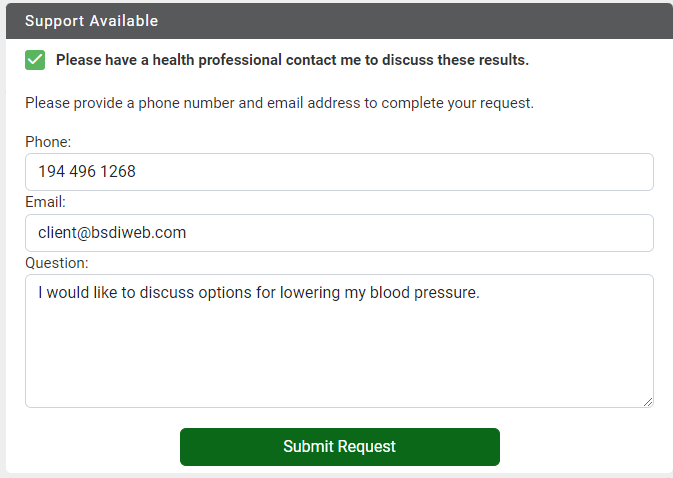
Task: Click the "Email:" field label
Action: (x=45, y=203)
